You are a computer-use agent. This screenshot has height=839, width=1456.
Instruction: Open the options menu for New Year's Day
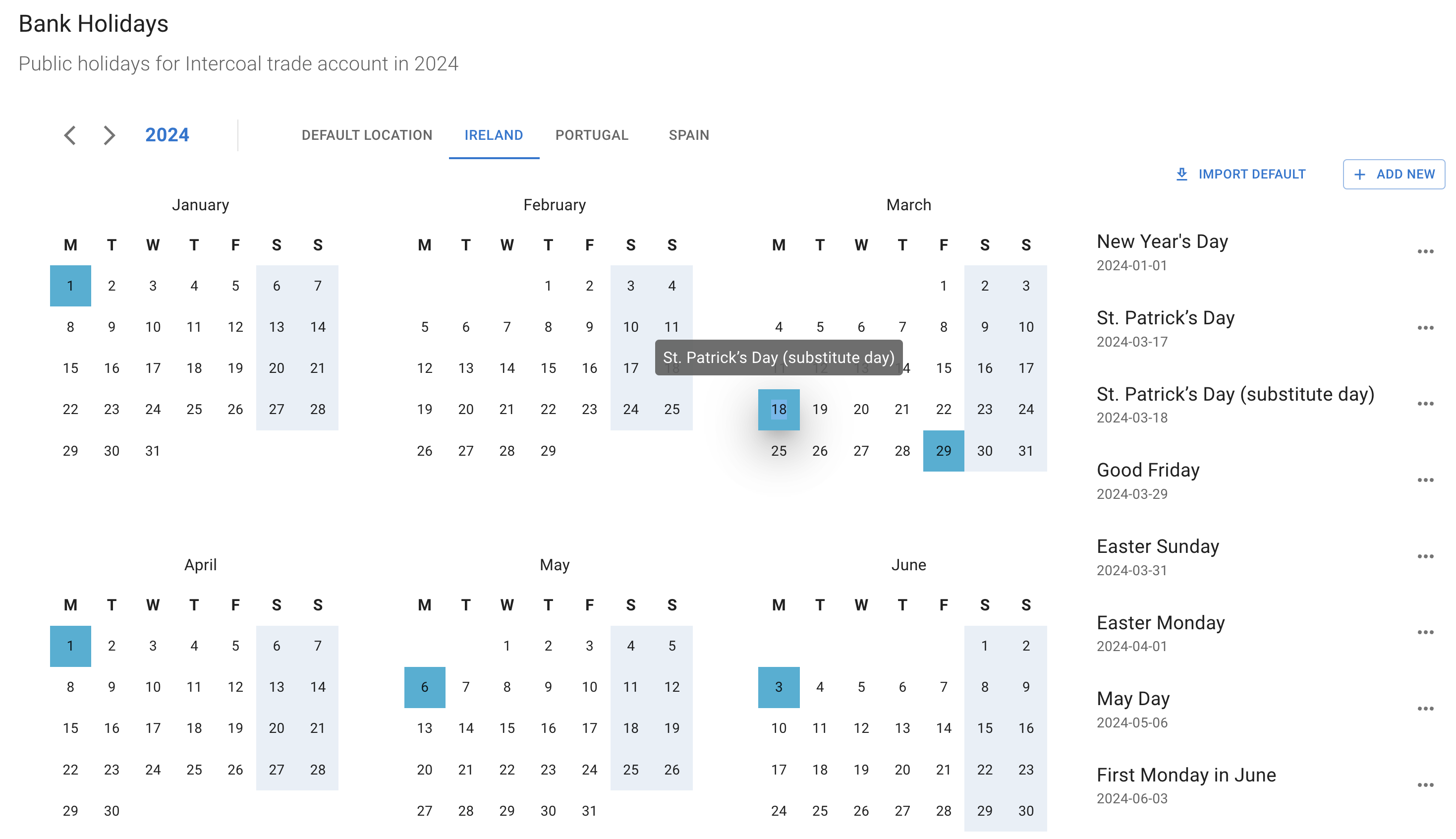tap(1426, 251)
